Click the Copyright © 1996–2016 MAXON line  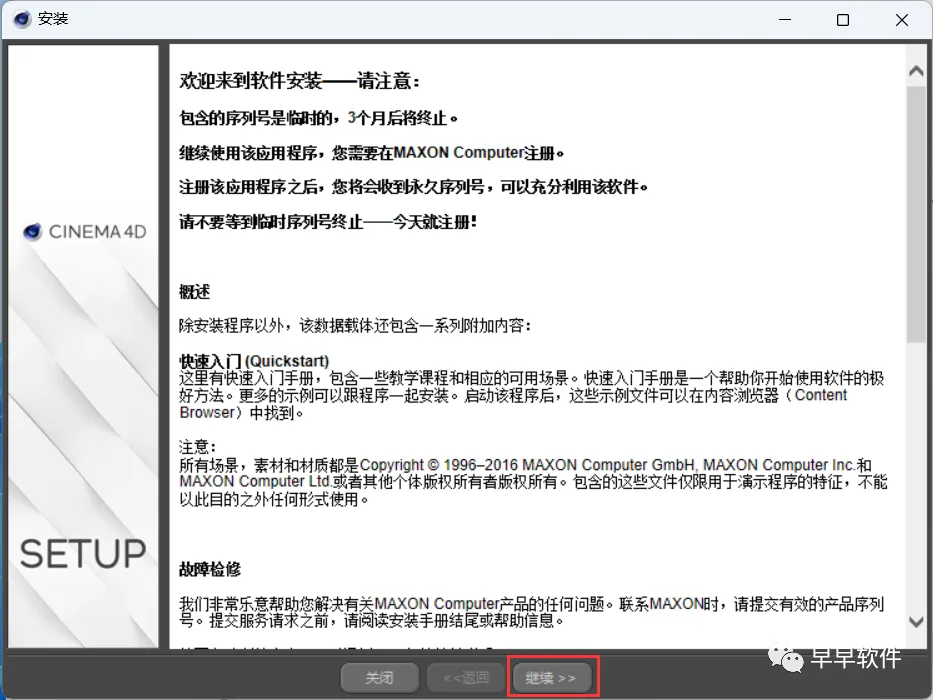click(525, 465)
